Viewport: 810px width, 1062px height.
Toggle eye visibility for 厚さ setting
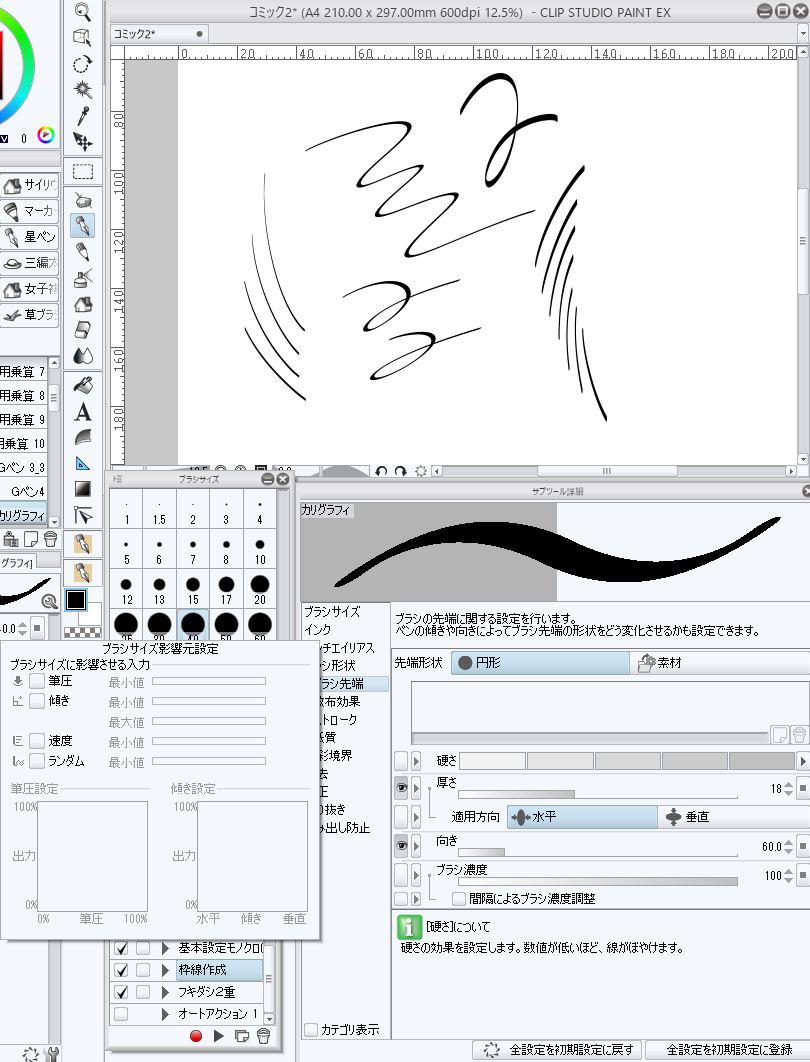(x=402, y=788)
